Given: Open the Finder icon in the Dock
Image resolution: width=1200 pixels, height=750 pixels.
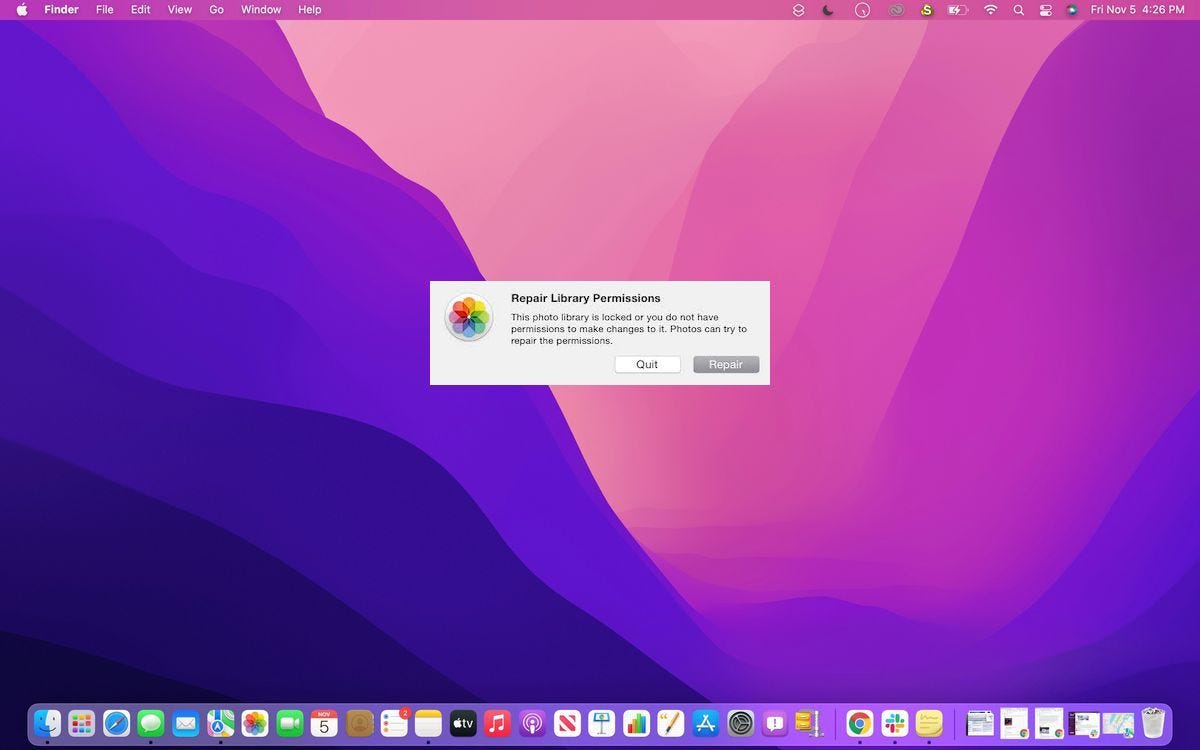Looking at the screenshot, I should click(x=47, y=723).
